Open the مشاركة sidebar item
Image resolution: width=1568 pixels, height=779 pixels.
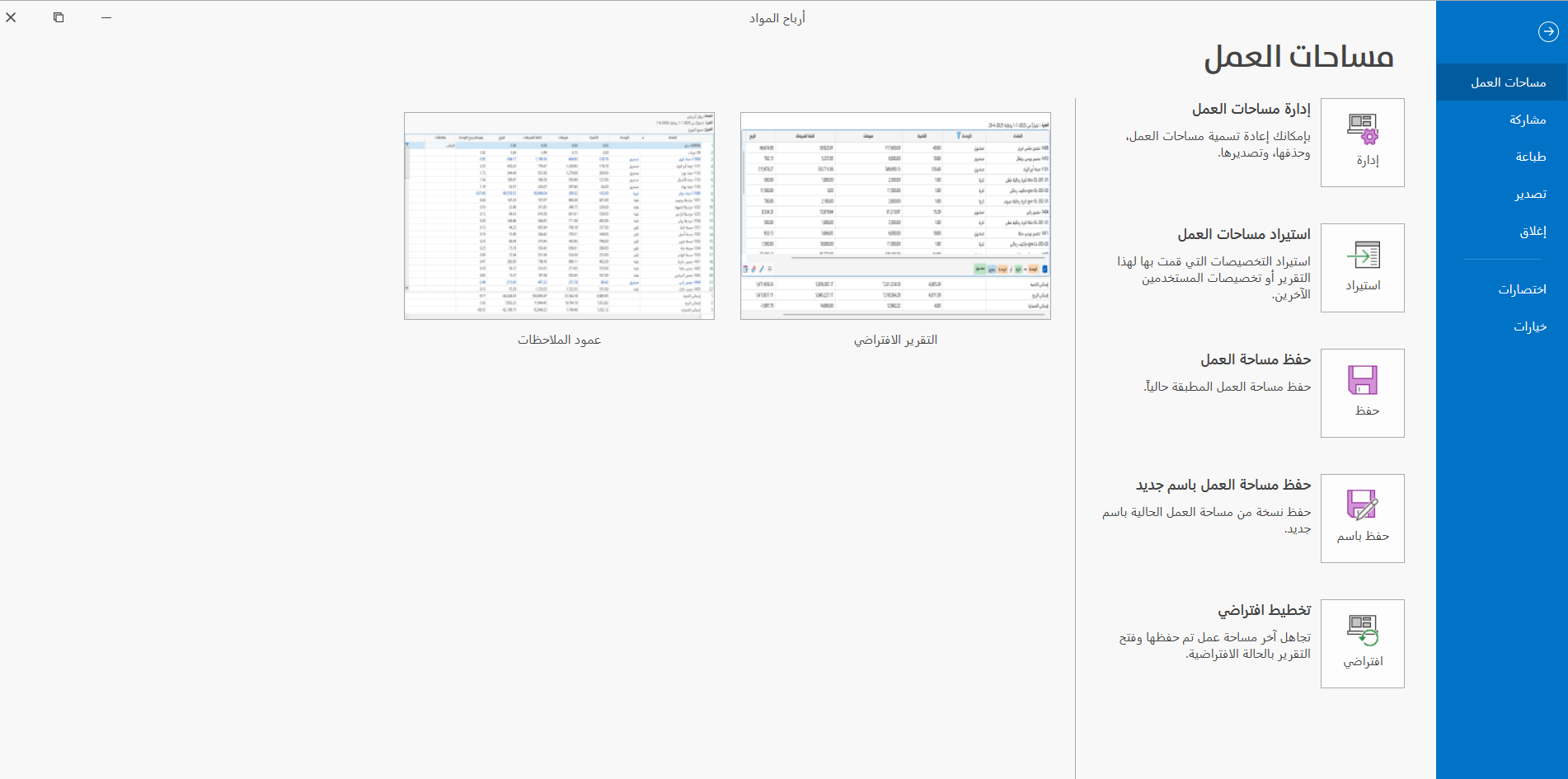point(1501,120)
